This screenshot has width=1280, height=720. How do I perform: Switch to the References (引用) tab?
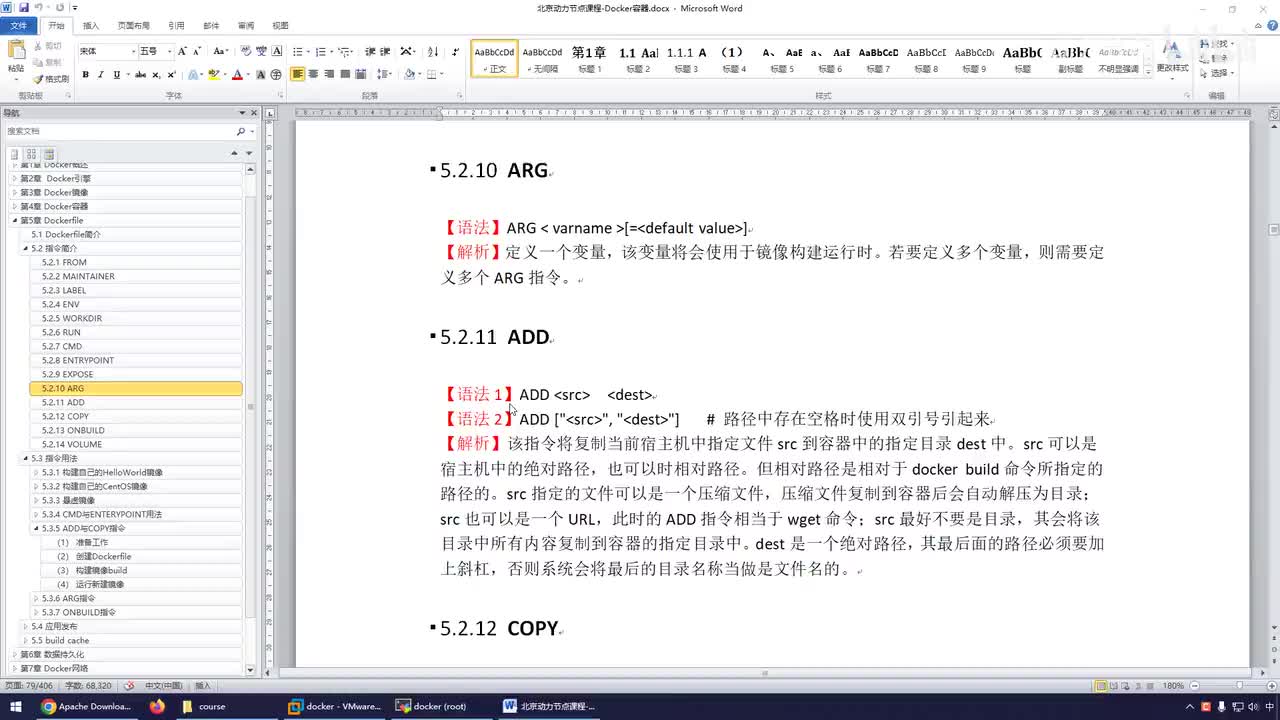click(176, 26)
